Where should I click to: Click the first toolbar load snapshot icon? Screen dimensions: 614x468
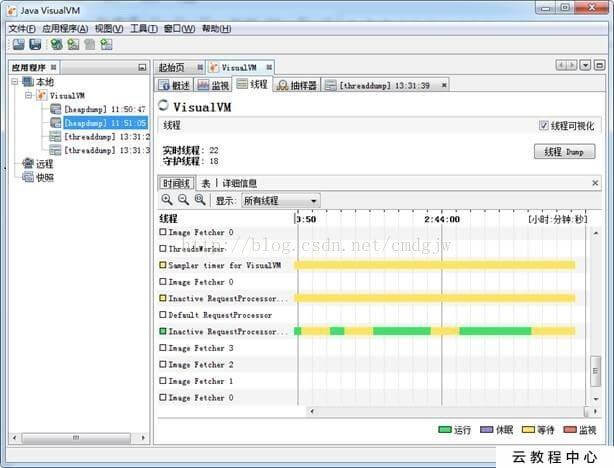[x=18, y=44]
